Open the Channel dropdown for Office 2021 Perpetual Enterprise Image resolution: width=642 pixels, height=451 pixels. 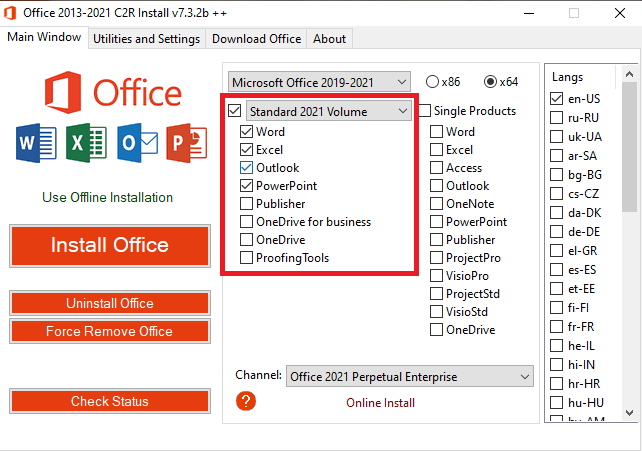[x=410, y=377]
